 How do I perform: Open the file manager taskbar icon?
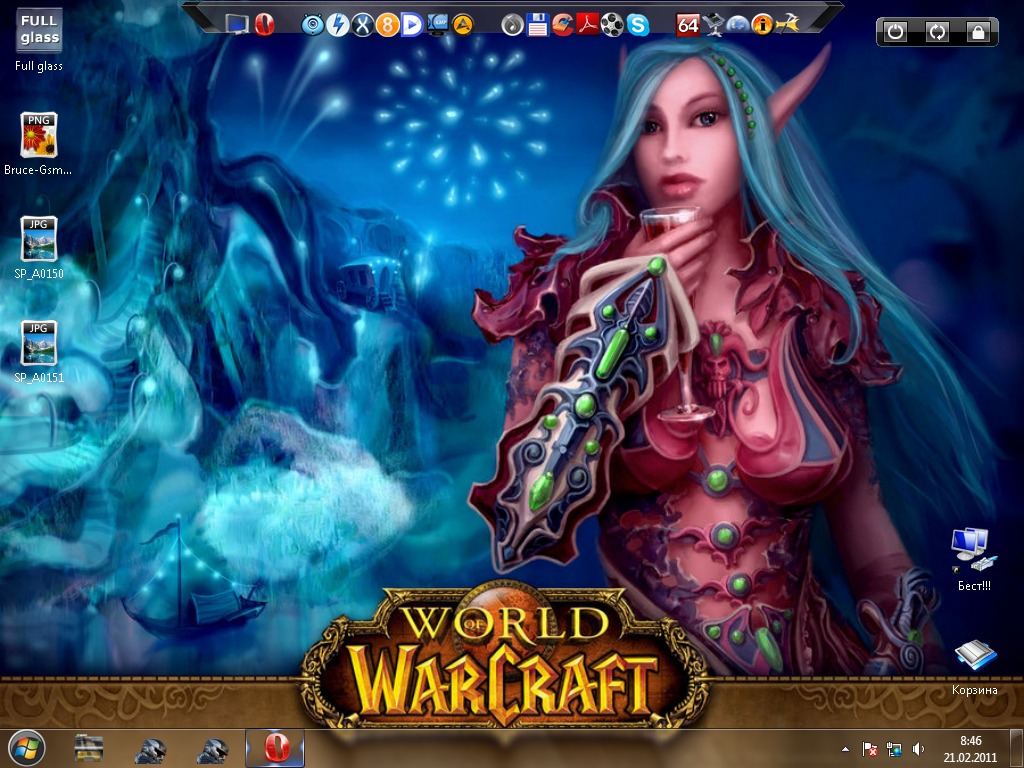[x=89, y=748]
